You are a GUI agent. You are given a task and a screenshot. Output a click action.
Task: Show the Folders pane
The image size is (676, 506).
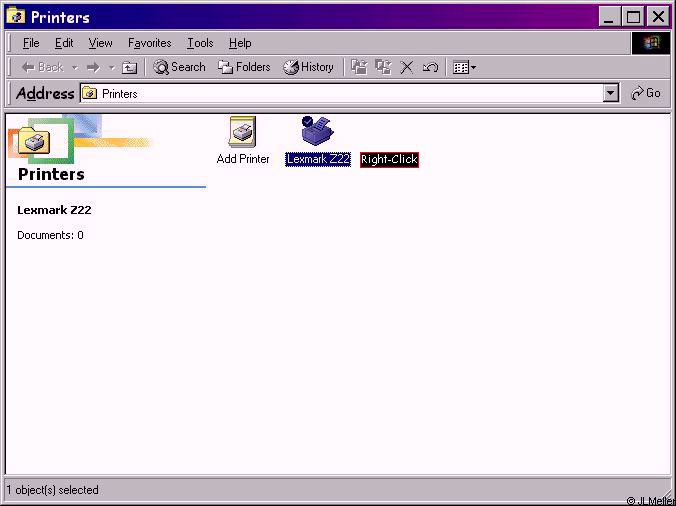244,67
